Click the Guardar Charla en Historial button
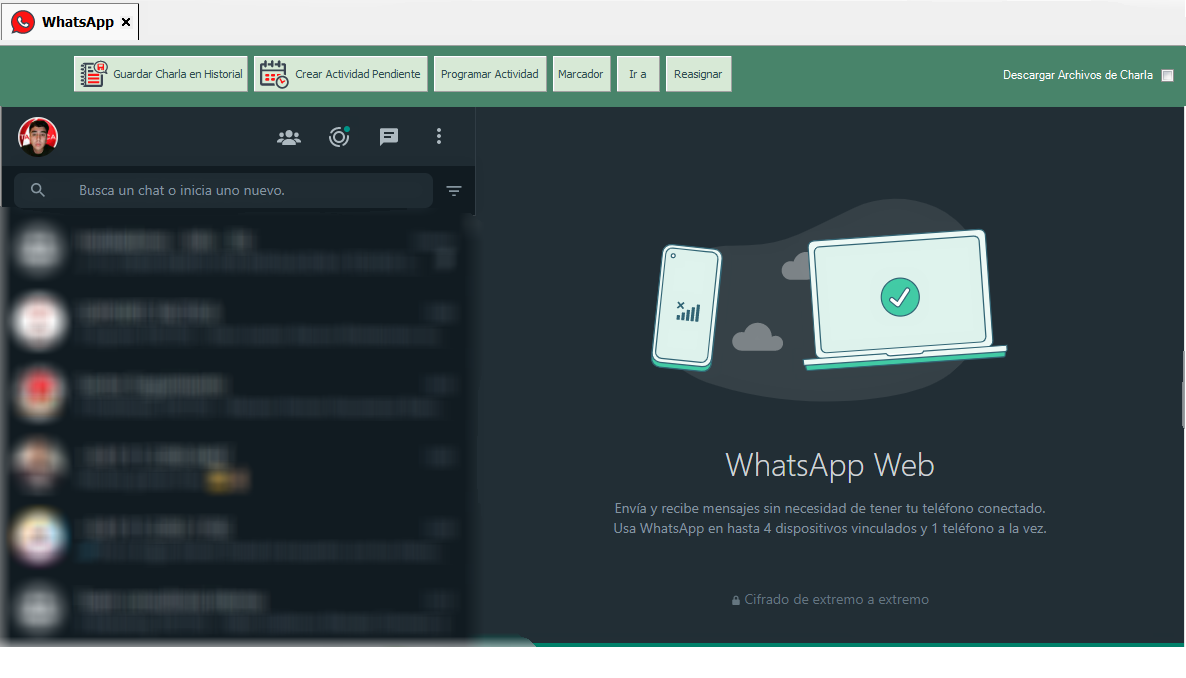 (161, 74)
